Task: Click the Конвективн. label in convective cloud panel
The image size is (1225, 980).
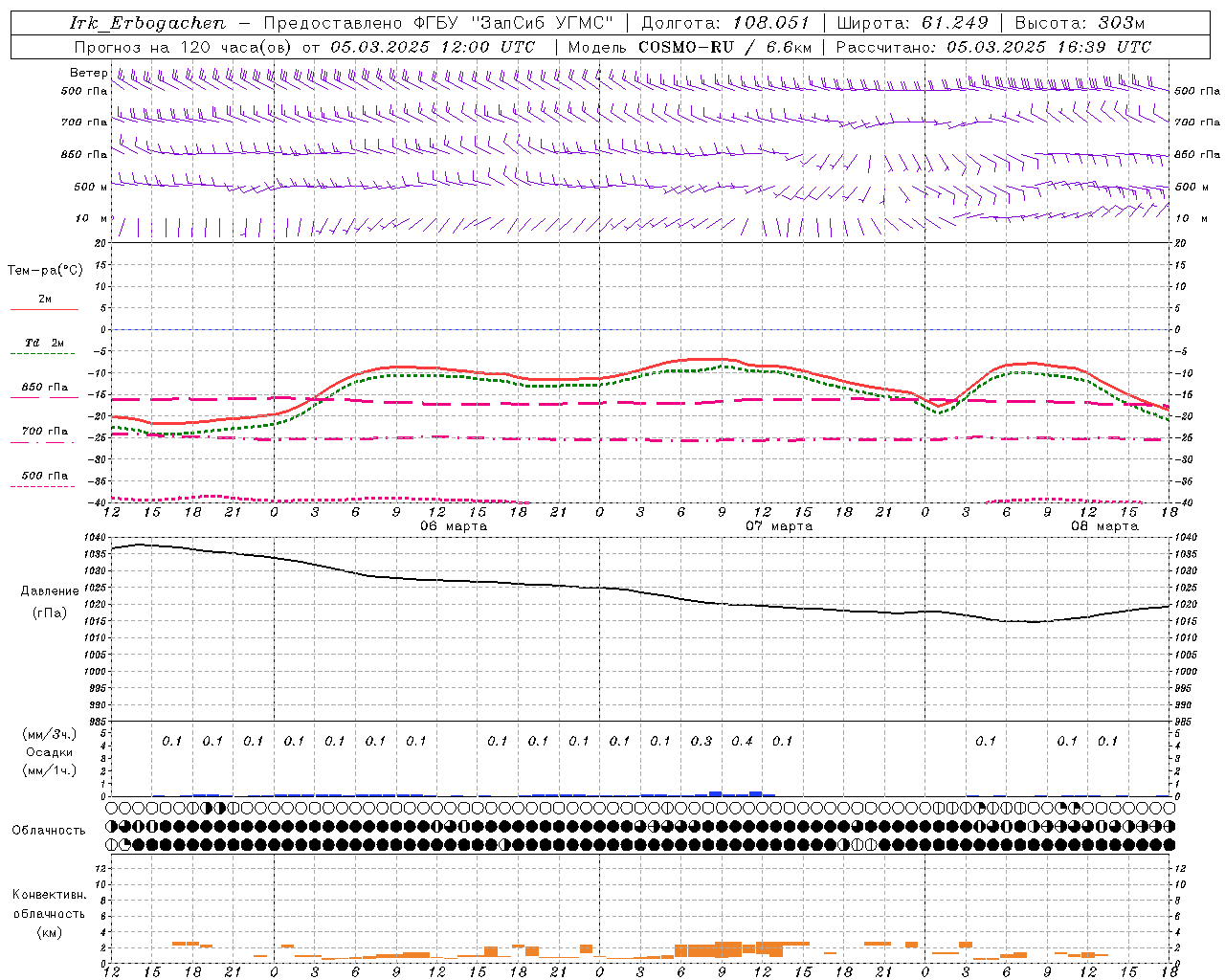Action: (x=49, y=894)
